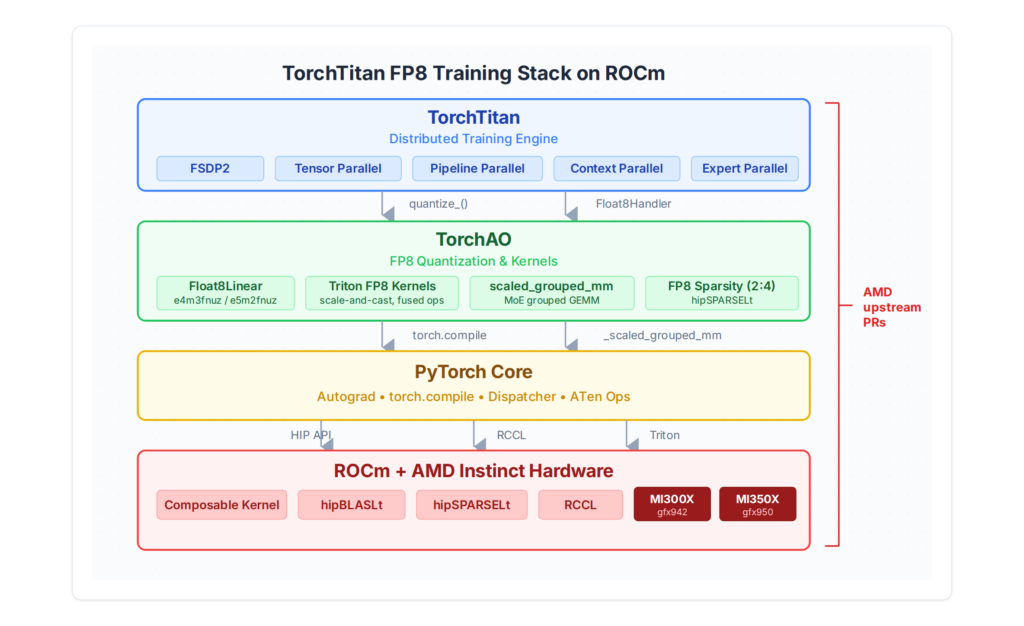
Task: Select the scaled_grouped_mm block
Action: [552, 292]
